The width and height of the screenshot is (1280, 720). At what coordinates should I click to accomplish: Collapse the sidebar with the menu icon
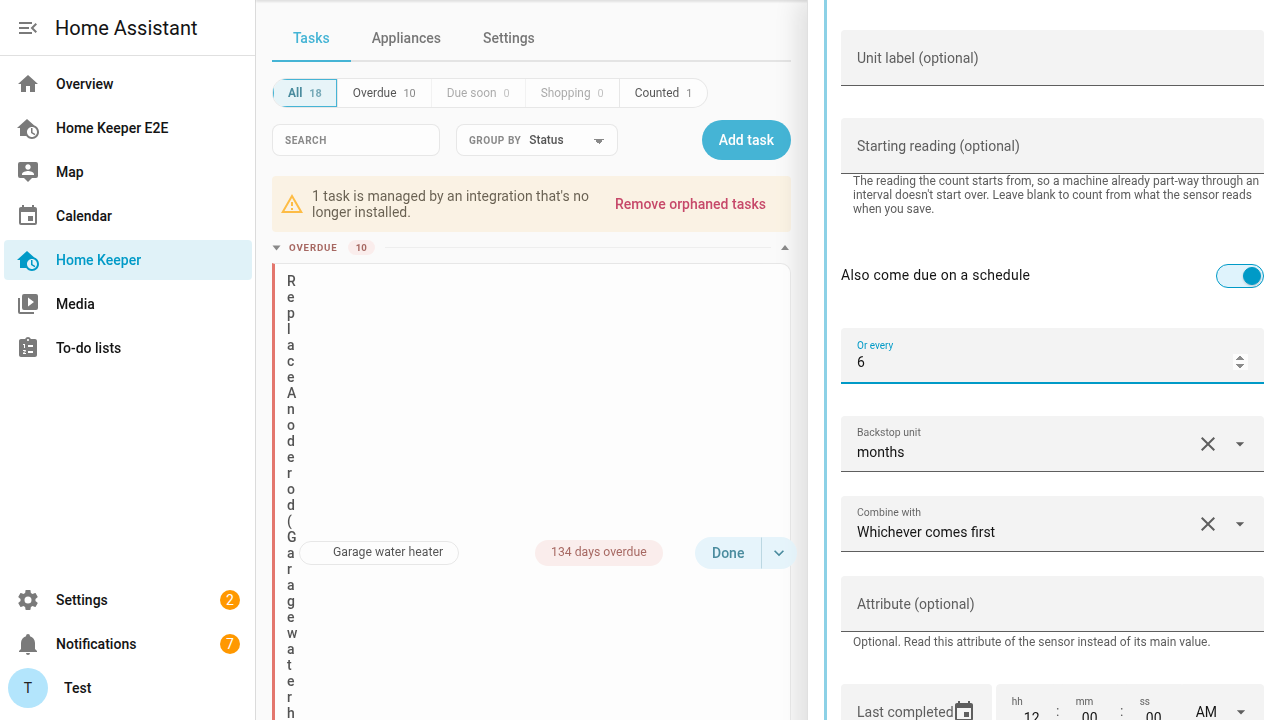point(28,28)
